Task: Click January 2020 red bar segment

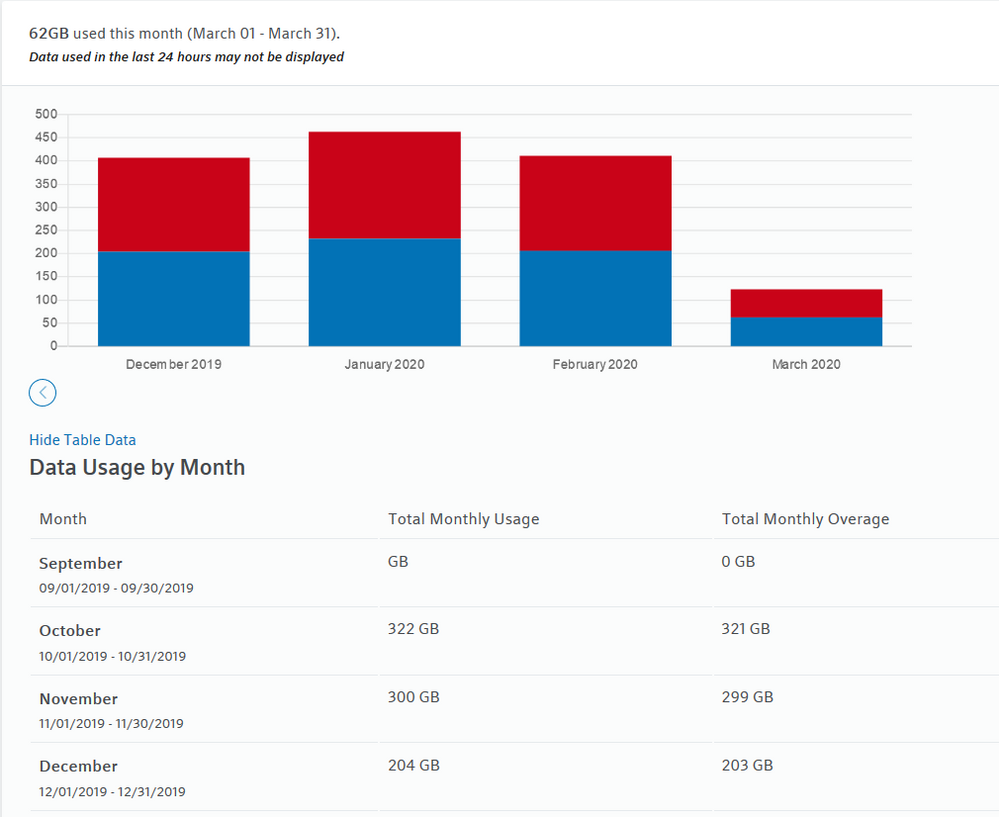Action: tap(384, 185)
